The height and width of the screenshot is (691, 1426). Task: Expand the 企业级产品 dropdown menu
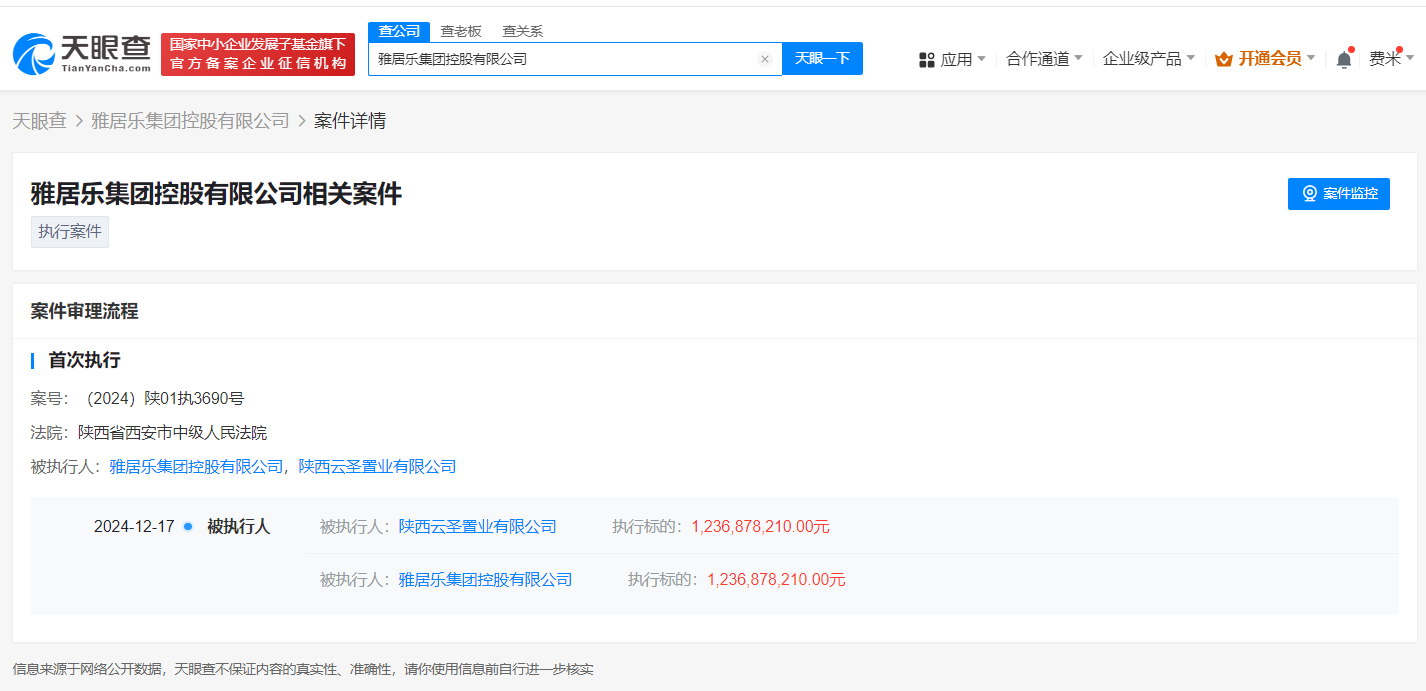pos(1149,59)
